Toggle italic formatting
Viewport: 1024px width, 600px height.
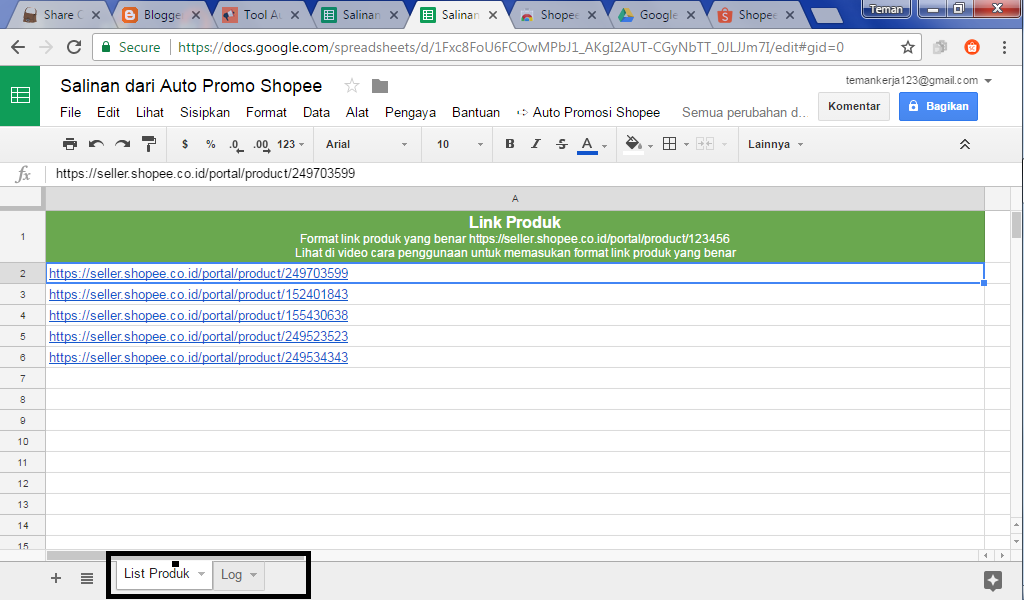[536, 144]
